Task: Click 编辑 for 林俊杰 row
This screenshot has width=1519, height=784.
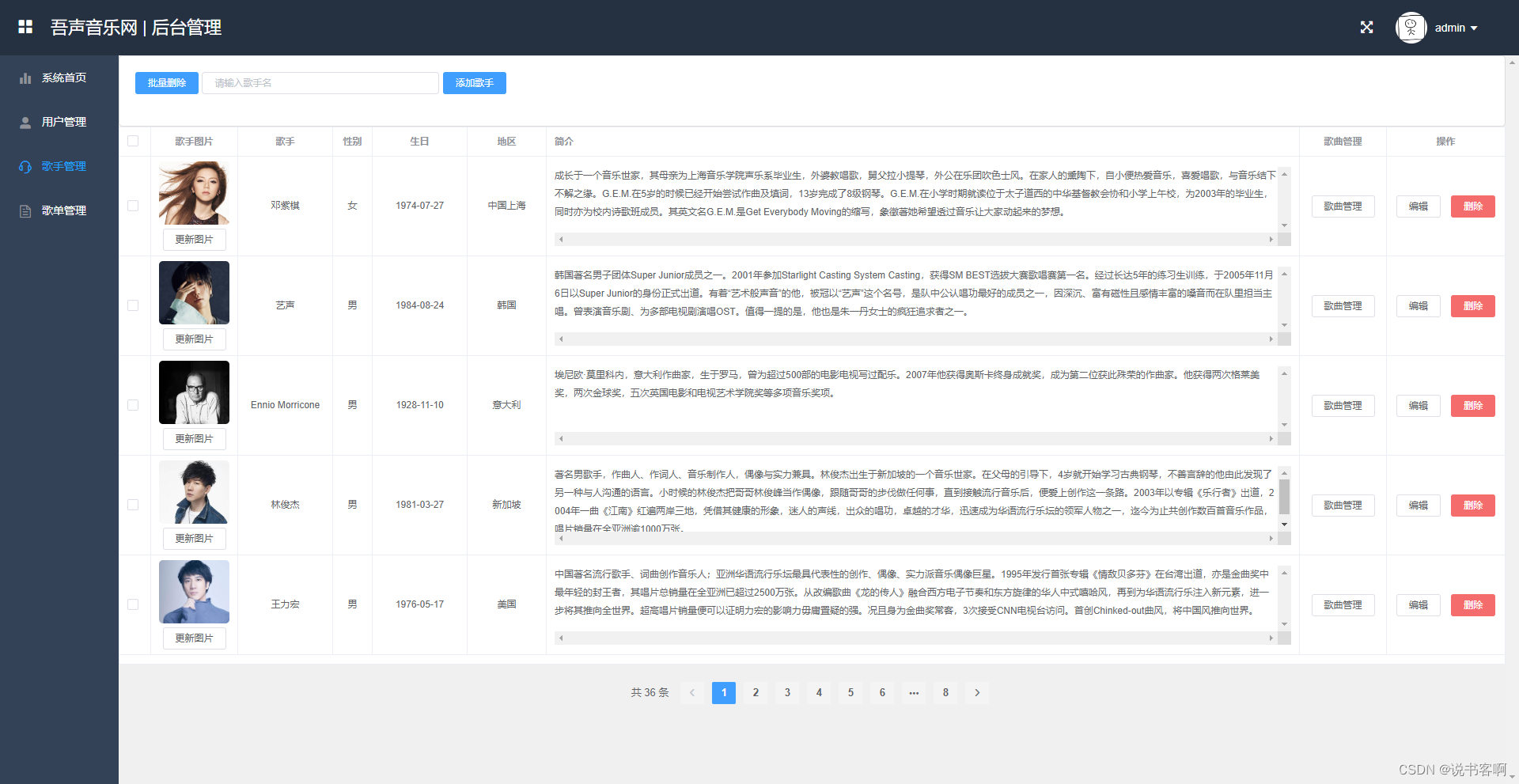Action: tap(1419, 506)
